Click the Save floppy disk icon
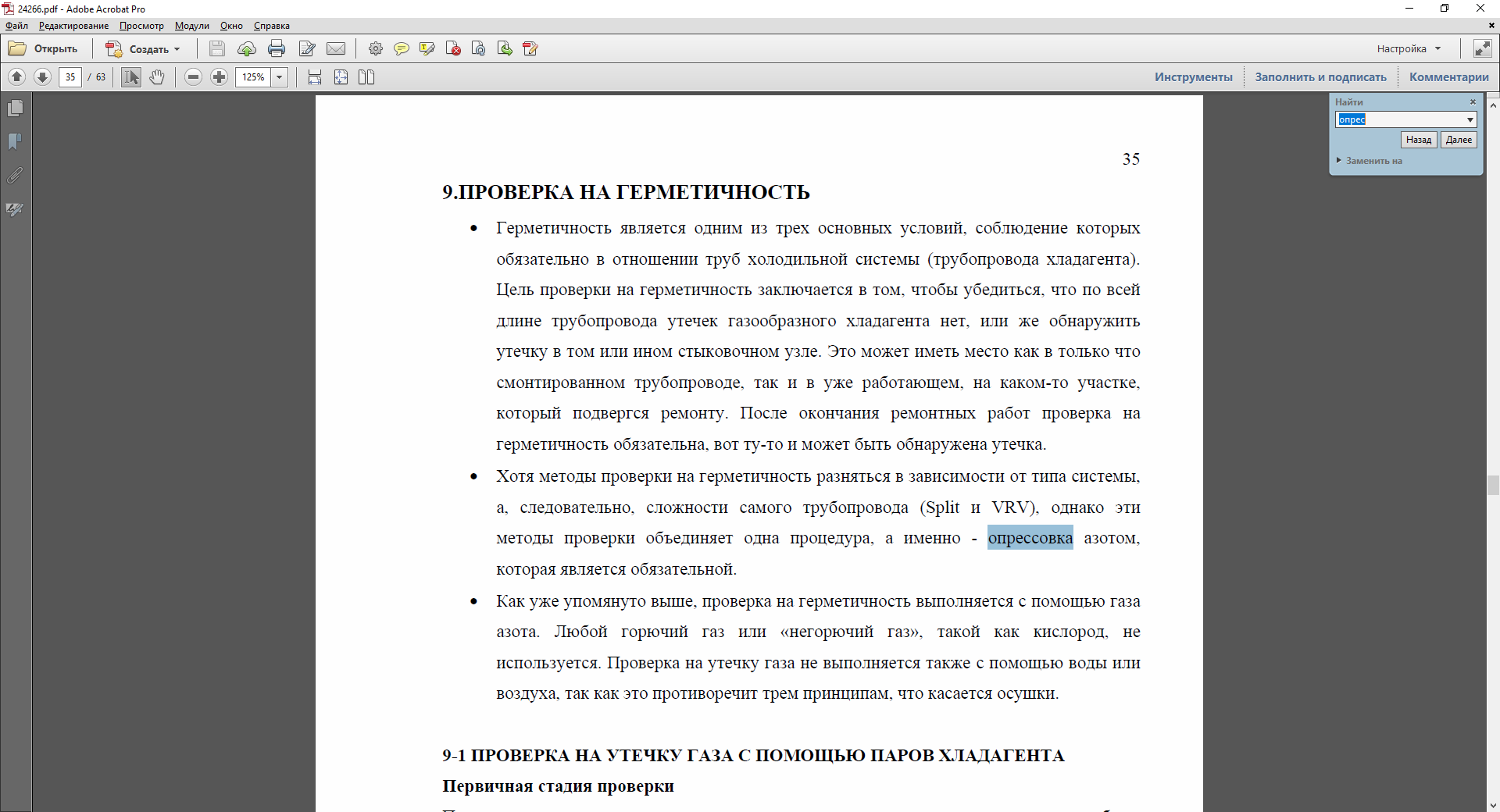The image size is (1500, 812). coord(217,49)
